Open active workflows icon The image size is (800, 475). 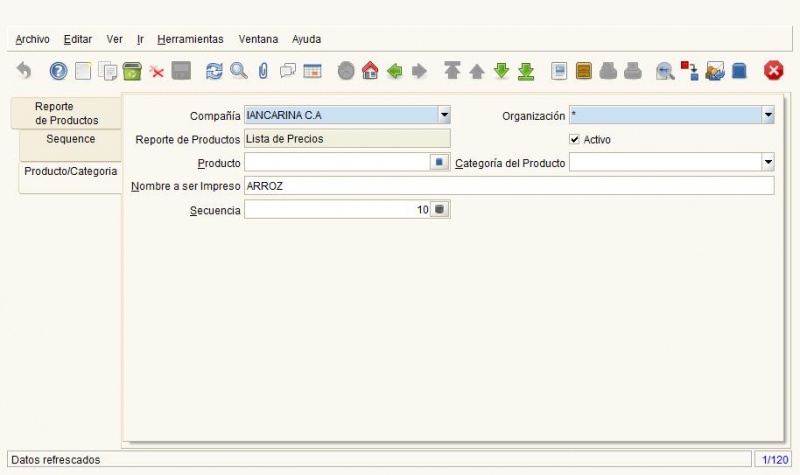tap(690, 70)
